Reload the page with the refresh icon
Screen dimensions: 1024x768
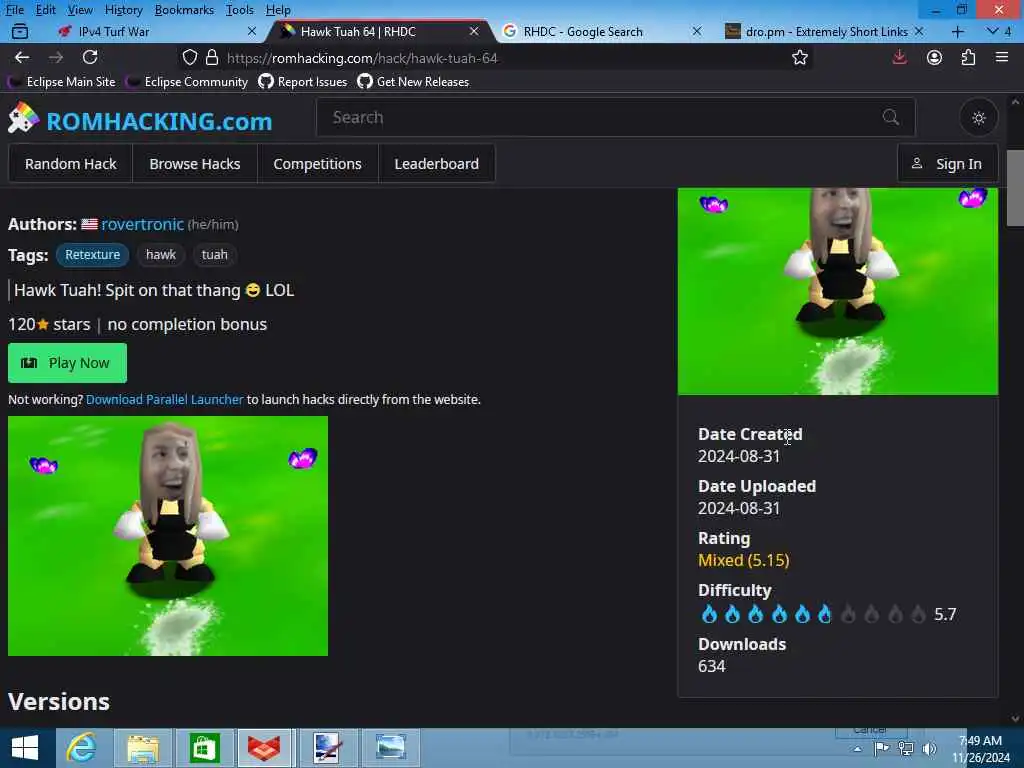(x=90, y=57)
